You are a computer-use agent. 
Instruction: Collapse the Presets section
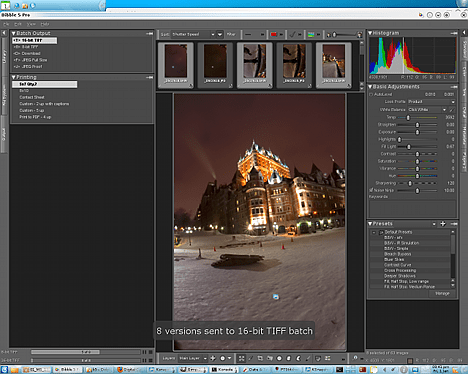[x=370, y=224]
